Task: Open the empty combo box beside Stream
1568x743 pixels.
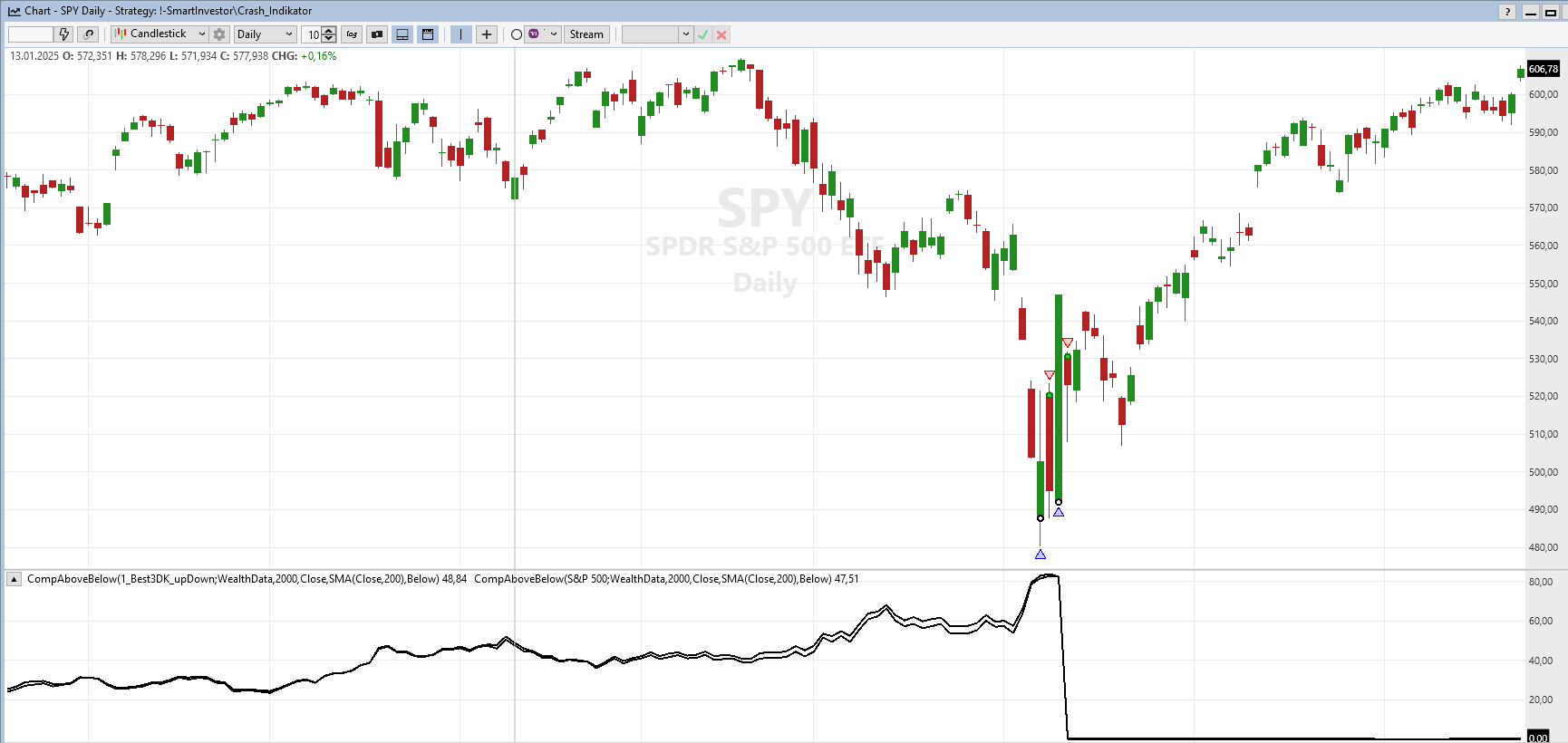Action: pos(658,34)
